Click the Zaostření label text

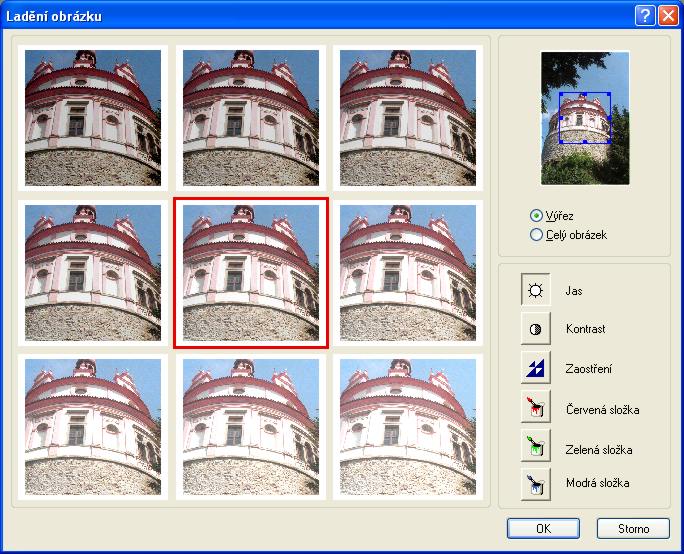tap(588, 369)
